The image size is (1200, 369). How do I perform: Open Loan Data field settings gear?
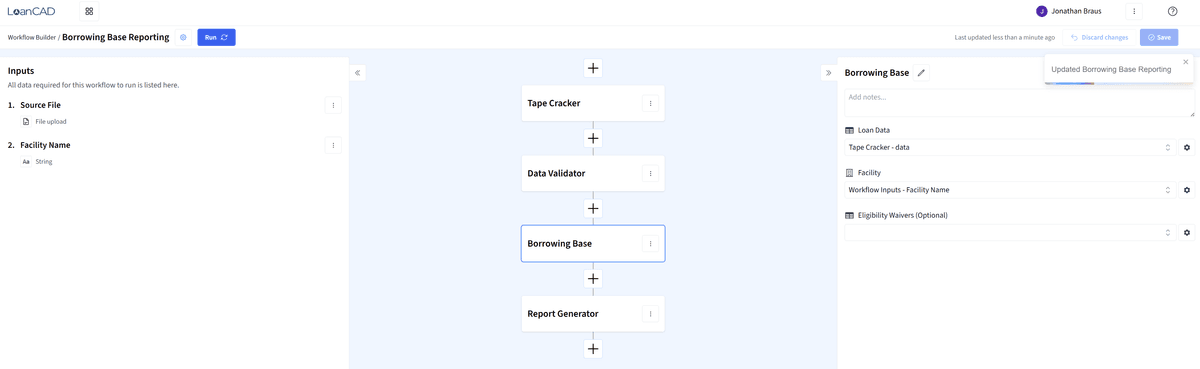pos(1187,147)
